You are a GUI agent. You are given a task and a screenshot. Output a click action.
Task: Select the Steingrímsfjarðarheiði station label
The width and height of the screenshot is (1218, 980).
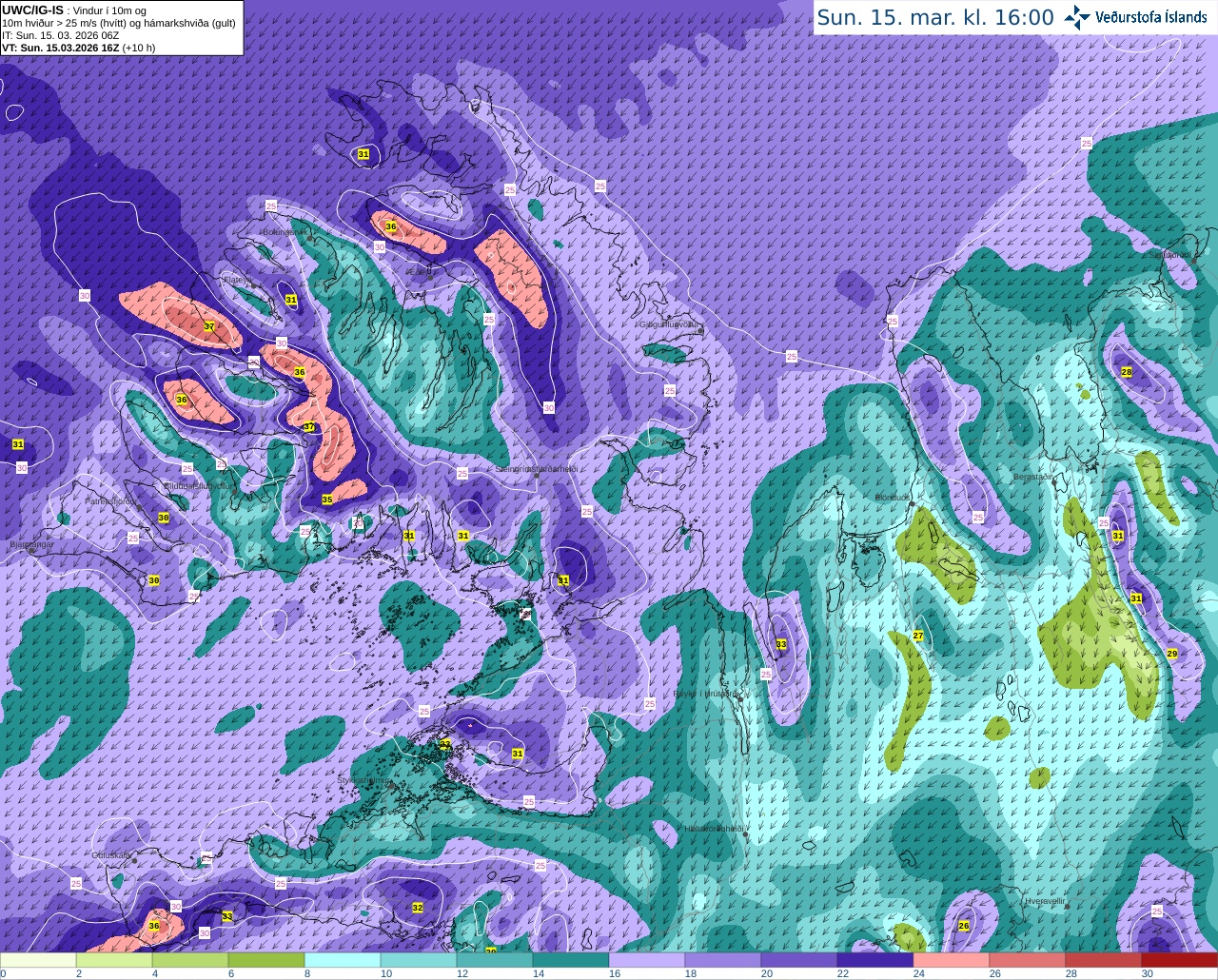click(537, 469)
